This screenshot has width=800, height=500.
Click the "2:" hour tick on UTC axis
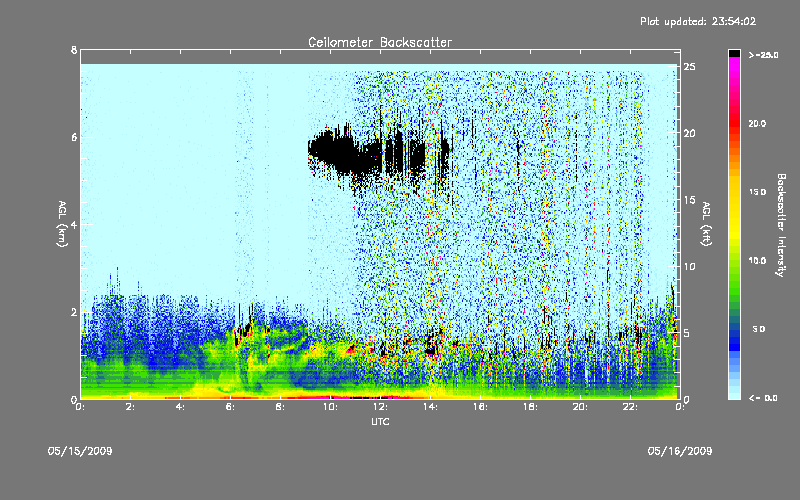130,407
